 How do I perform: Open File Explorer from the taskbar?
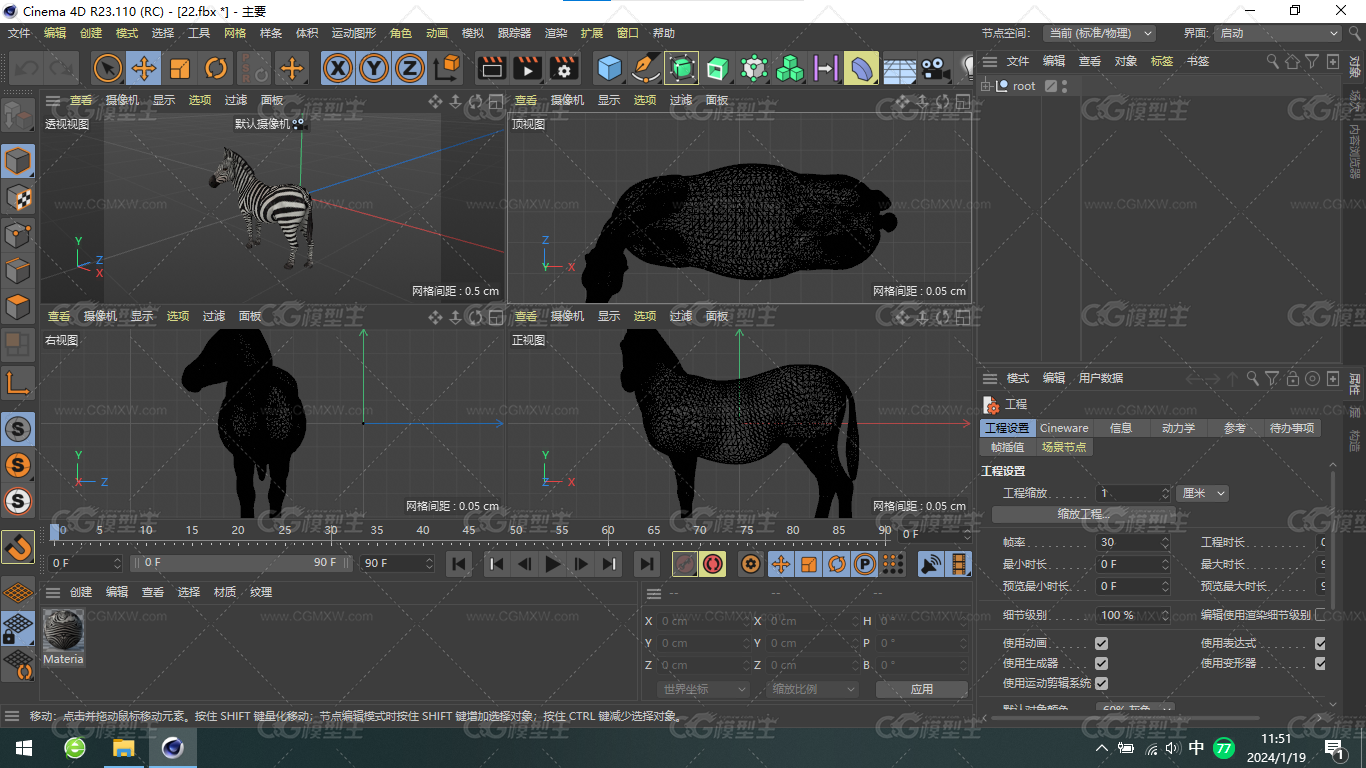(x=123, y=747)
